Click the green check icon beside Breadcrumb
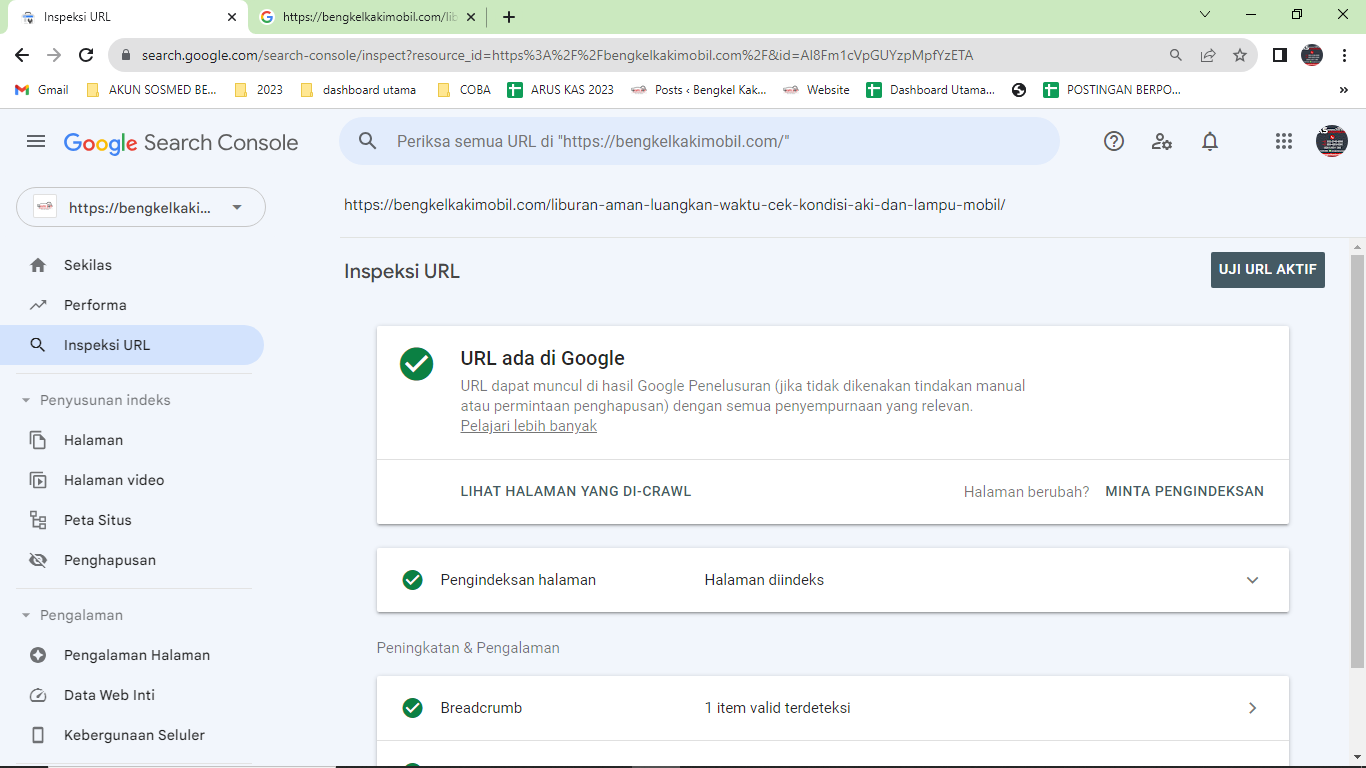The height and width of the screenshot is (768, 1366). 412,708
